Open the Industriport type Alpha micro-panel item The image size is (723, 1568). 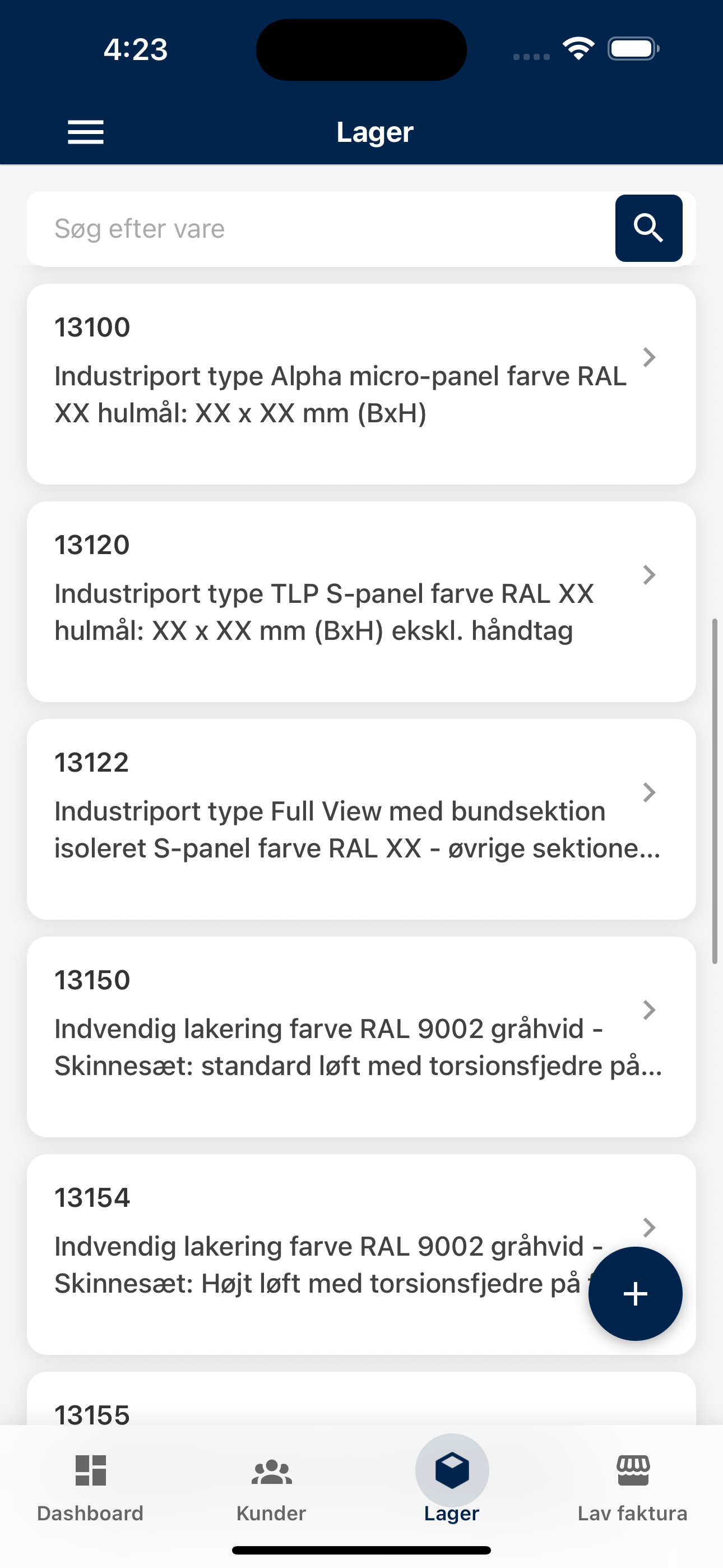click(x=340, y=394)
